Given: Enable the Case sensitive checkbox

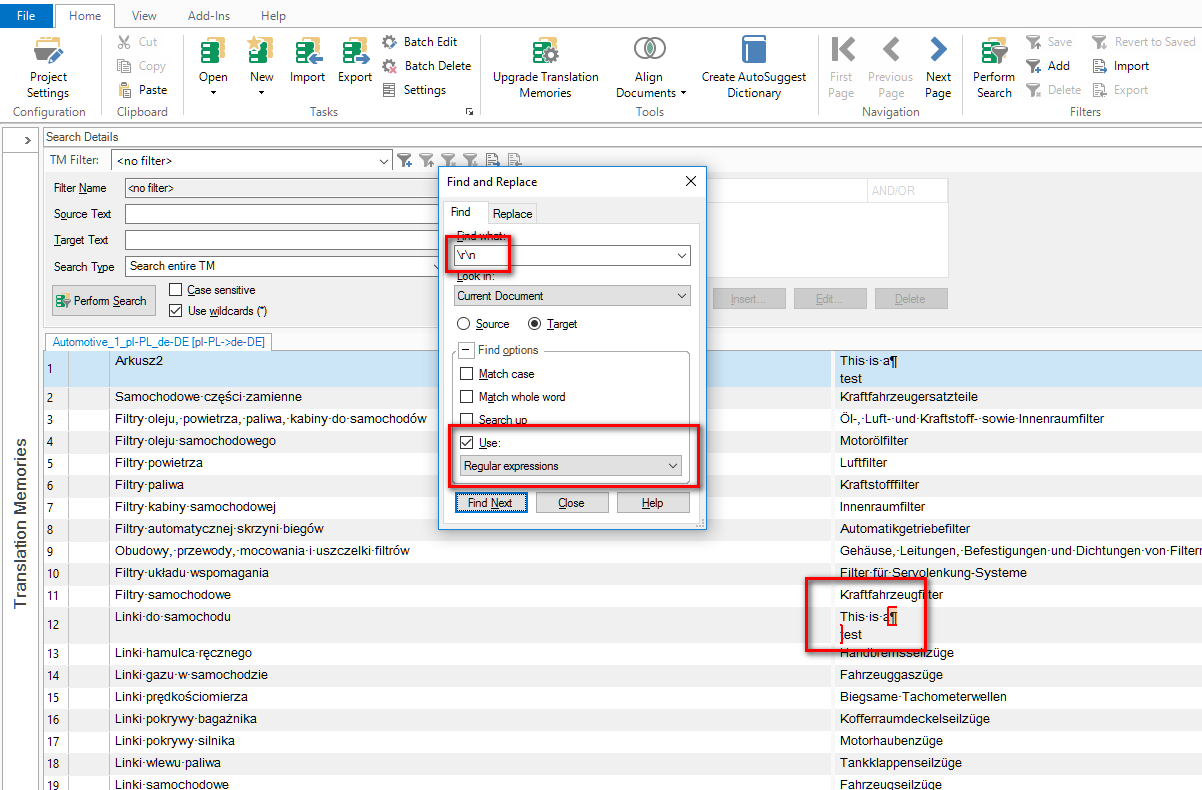Looking at the screenshot, I should [x=176, y=290].
